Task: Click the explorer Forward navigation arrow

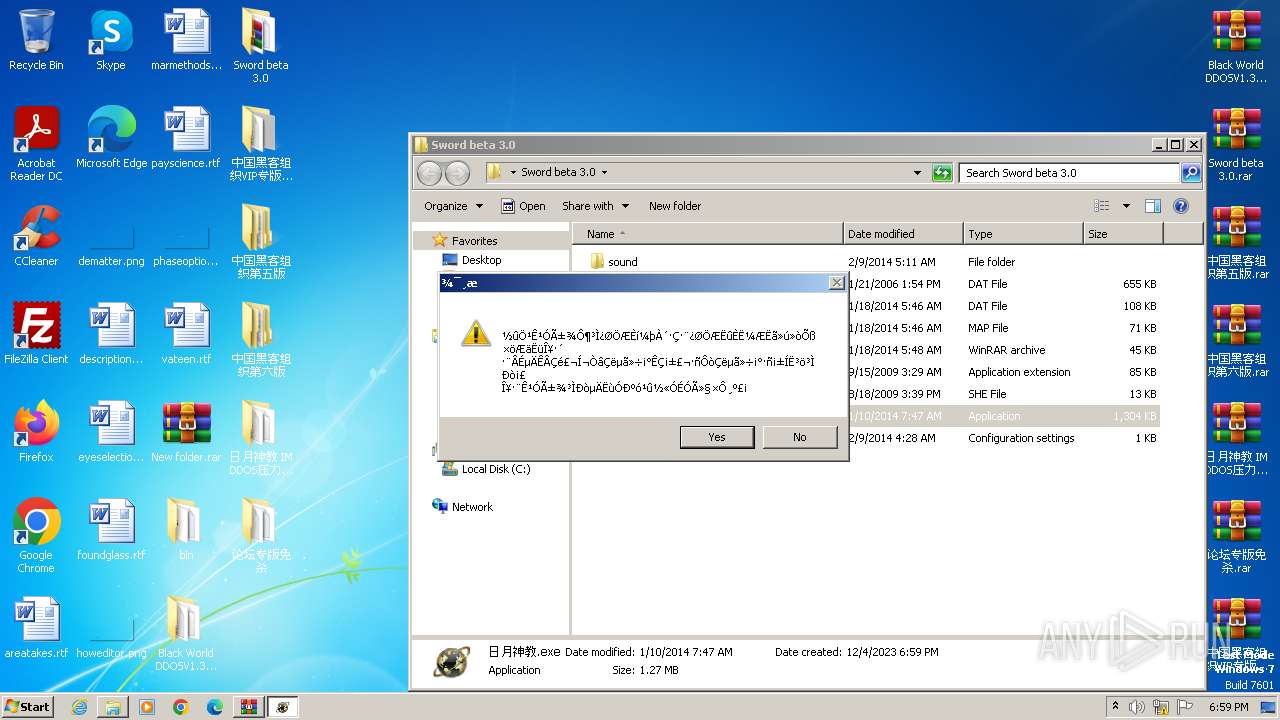Action: click(x=457, y=173)
